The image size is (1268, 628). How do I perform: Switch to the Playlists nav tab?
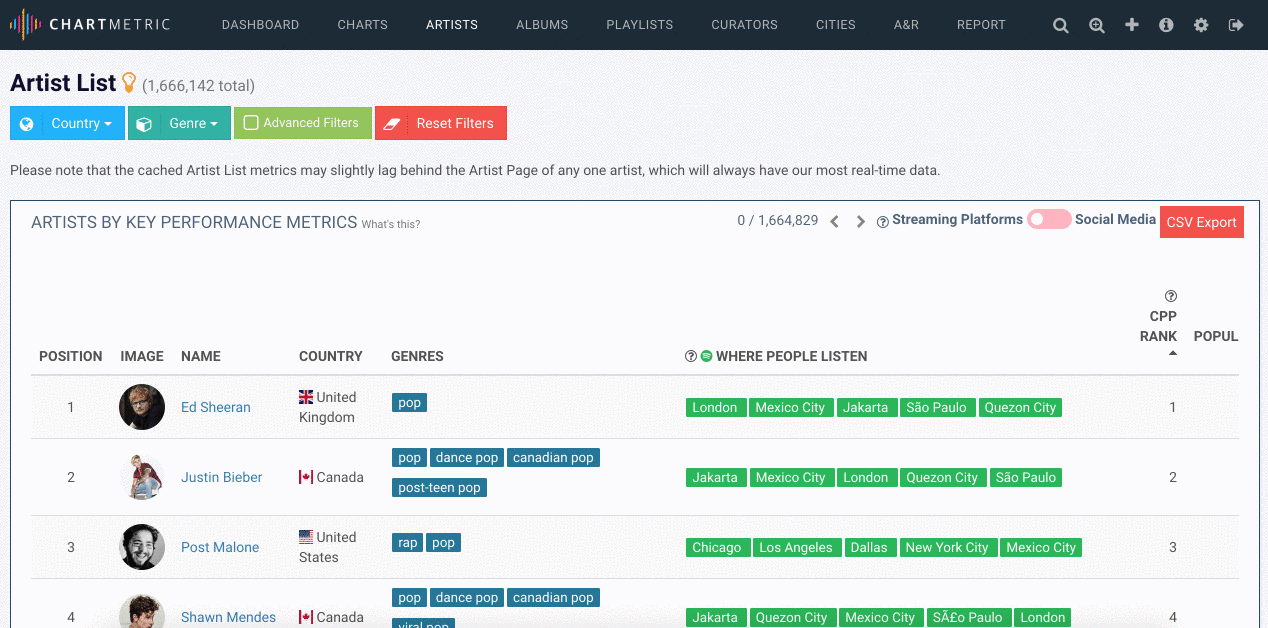639,25
